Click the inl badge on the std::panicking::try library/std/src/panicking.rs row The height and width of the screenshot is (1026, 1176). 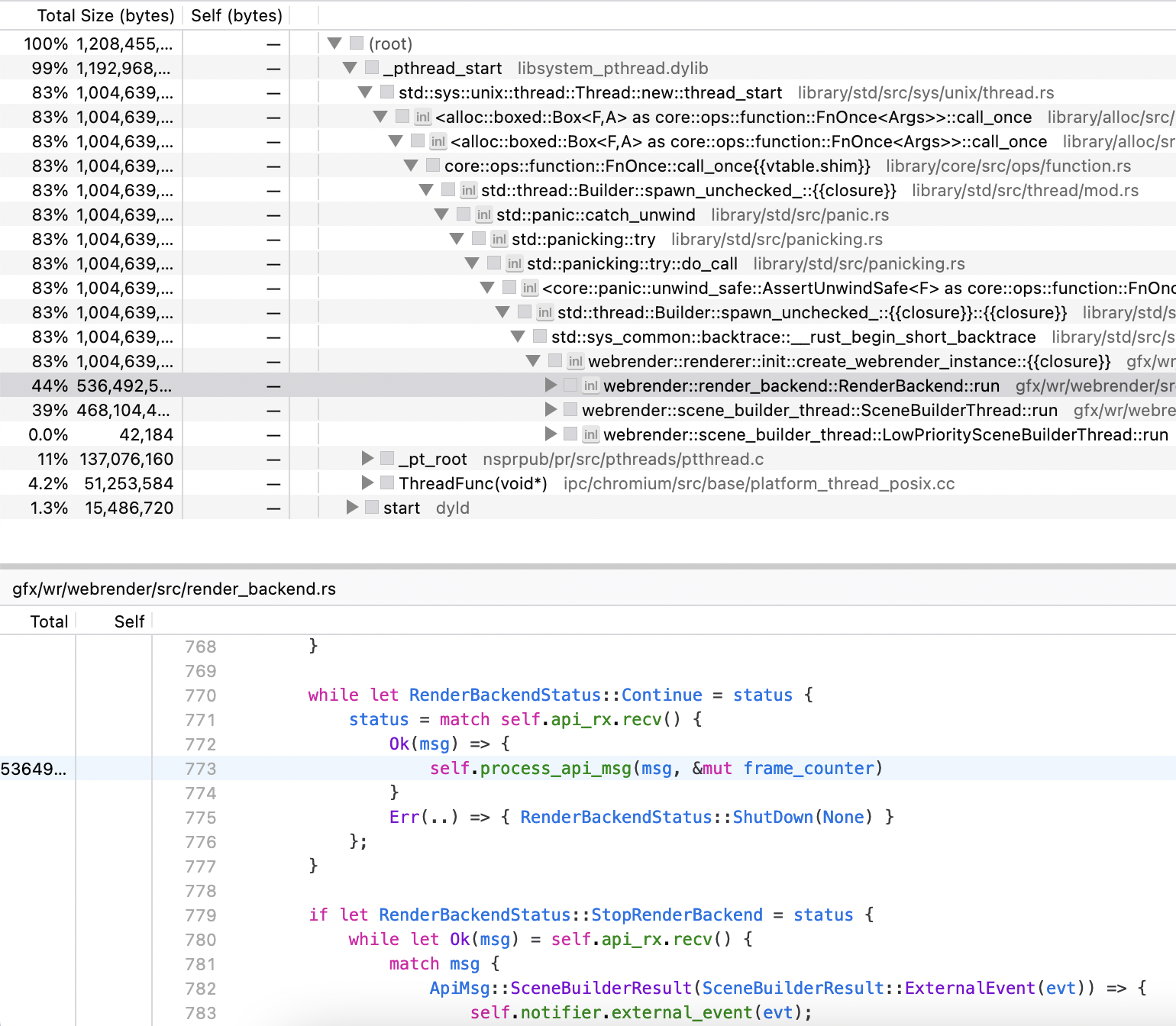(x=499, y=240)
